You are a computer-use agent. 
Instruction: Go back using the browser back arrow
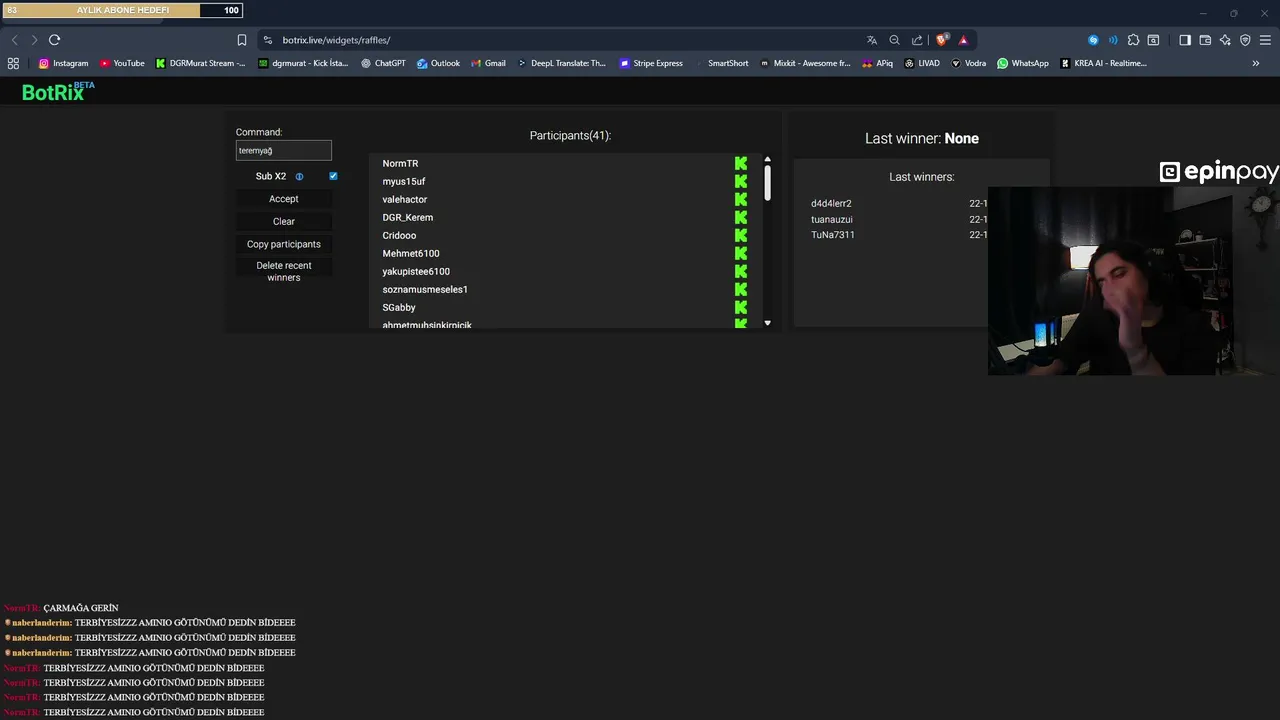click(14, 40)
